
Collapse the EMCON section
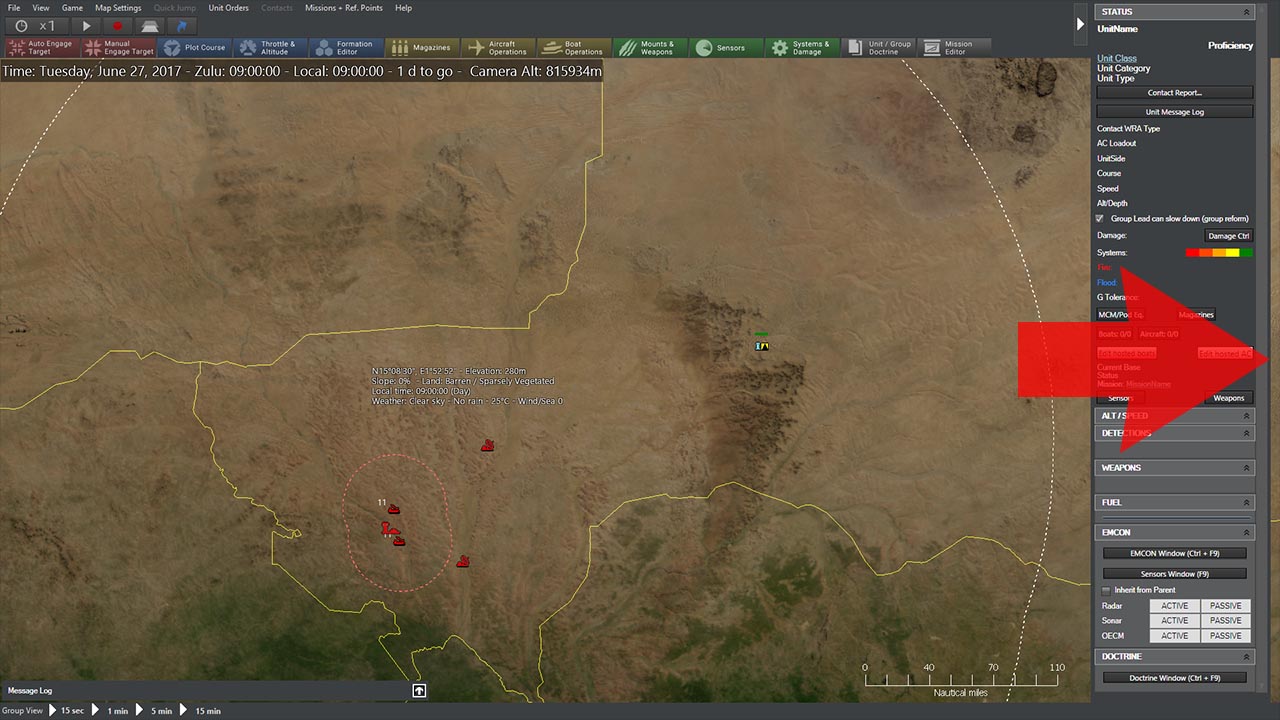[1246, 533]
